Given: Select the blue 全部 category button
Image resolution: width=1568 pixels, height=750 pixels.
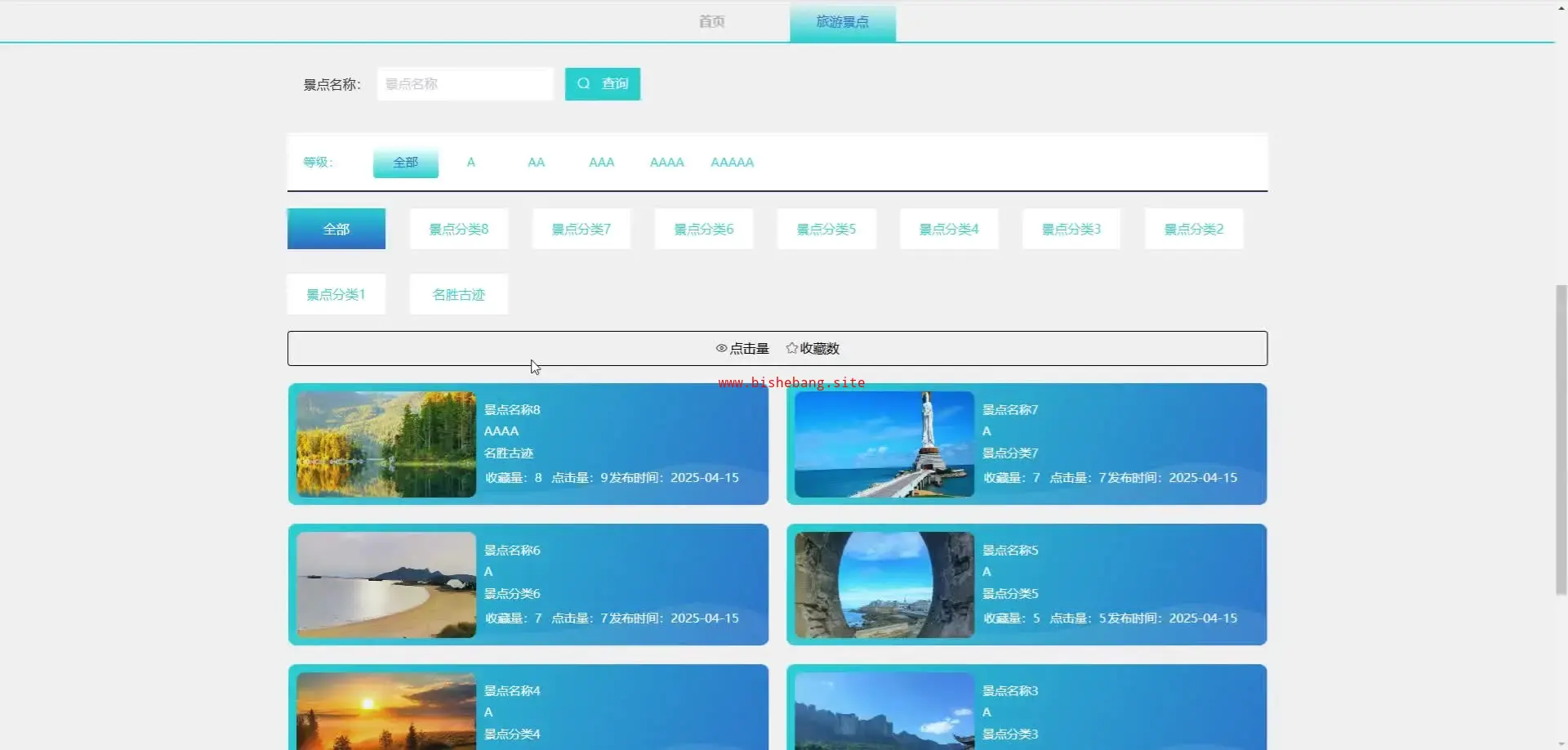Looking at the screenshot, I should (336, 229).
